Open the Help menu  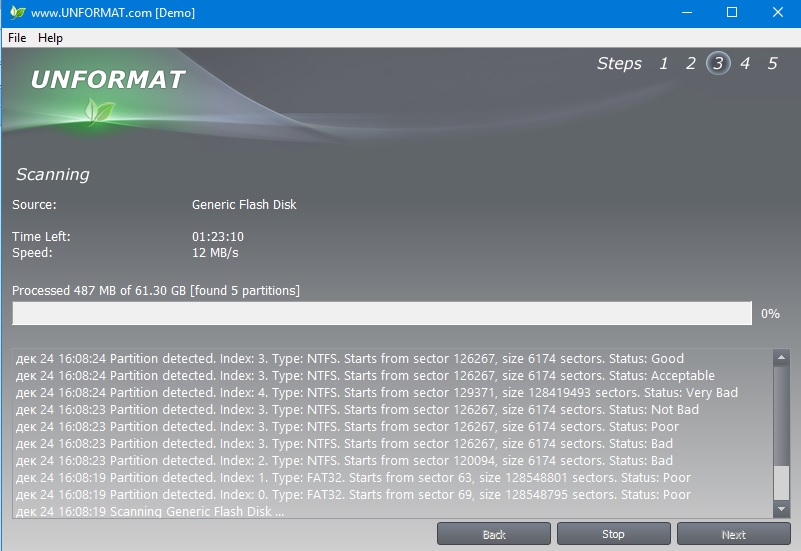(x=50, y=38)
